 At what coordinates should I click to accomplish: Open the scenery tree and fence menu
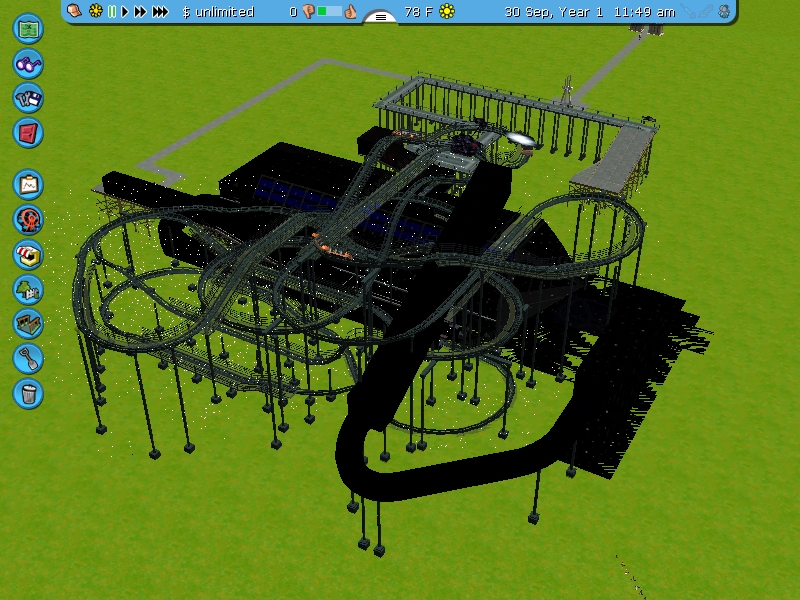(29, 289)
